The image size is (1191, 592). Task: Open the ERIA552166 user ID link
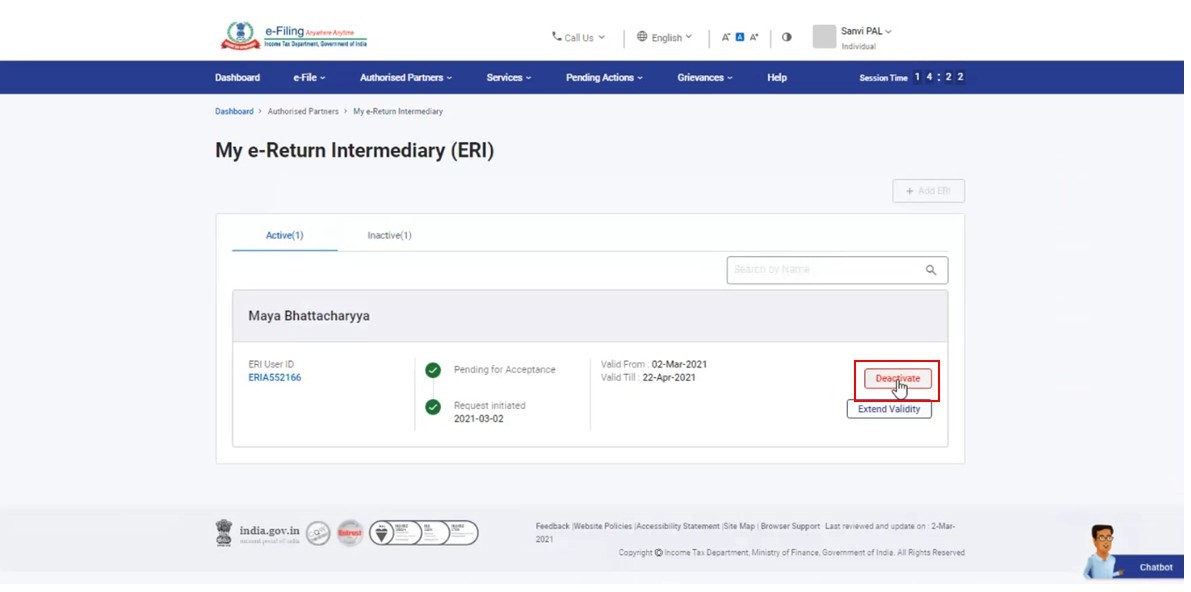(x=274, y=377)
